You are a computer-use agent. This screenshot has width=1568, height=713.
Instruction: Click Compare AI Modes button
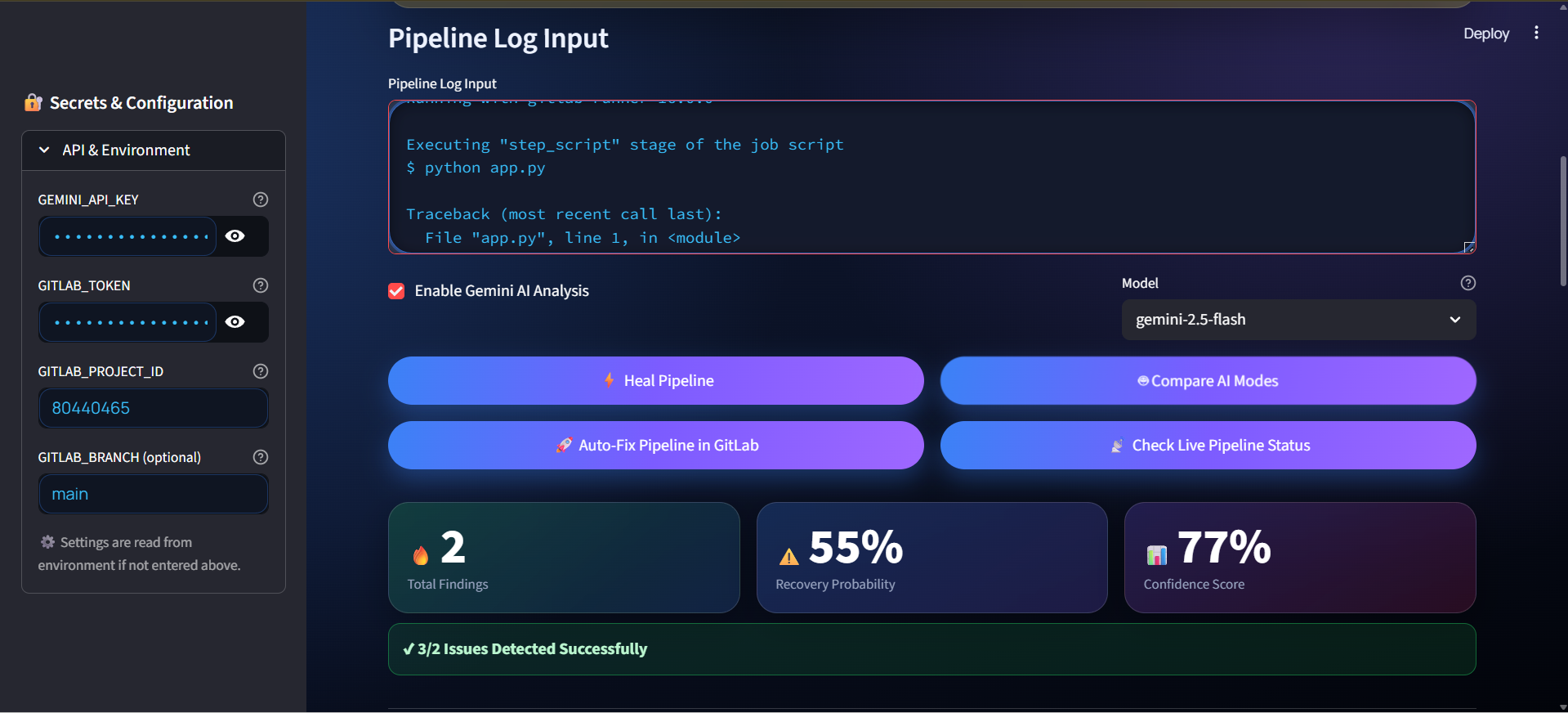[1208, 381]
